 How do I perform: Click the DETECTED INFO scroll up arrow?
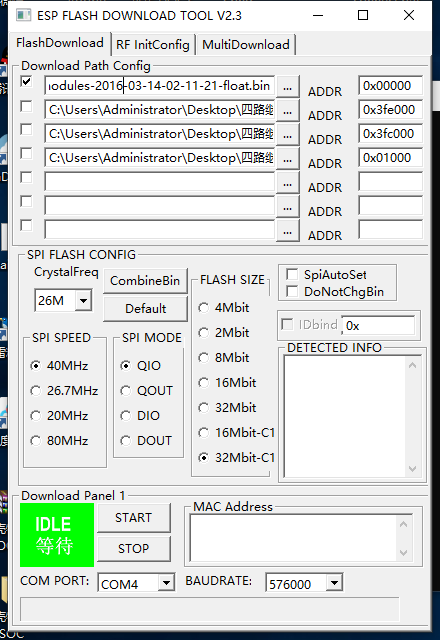pos(412,365)
